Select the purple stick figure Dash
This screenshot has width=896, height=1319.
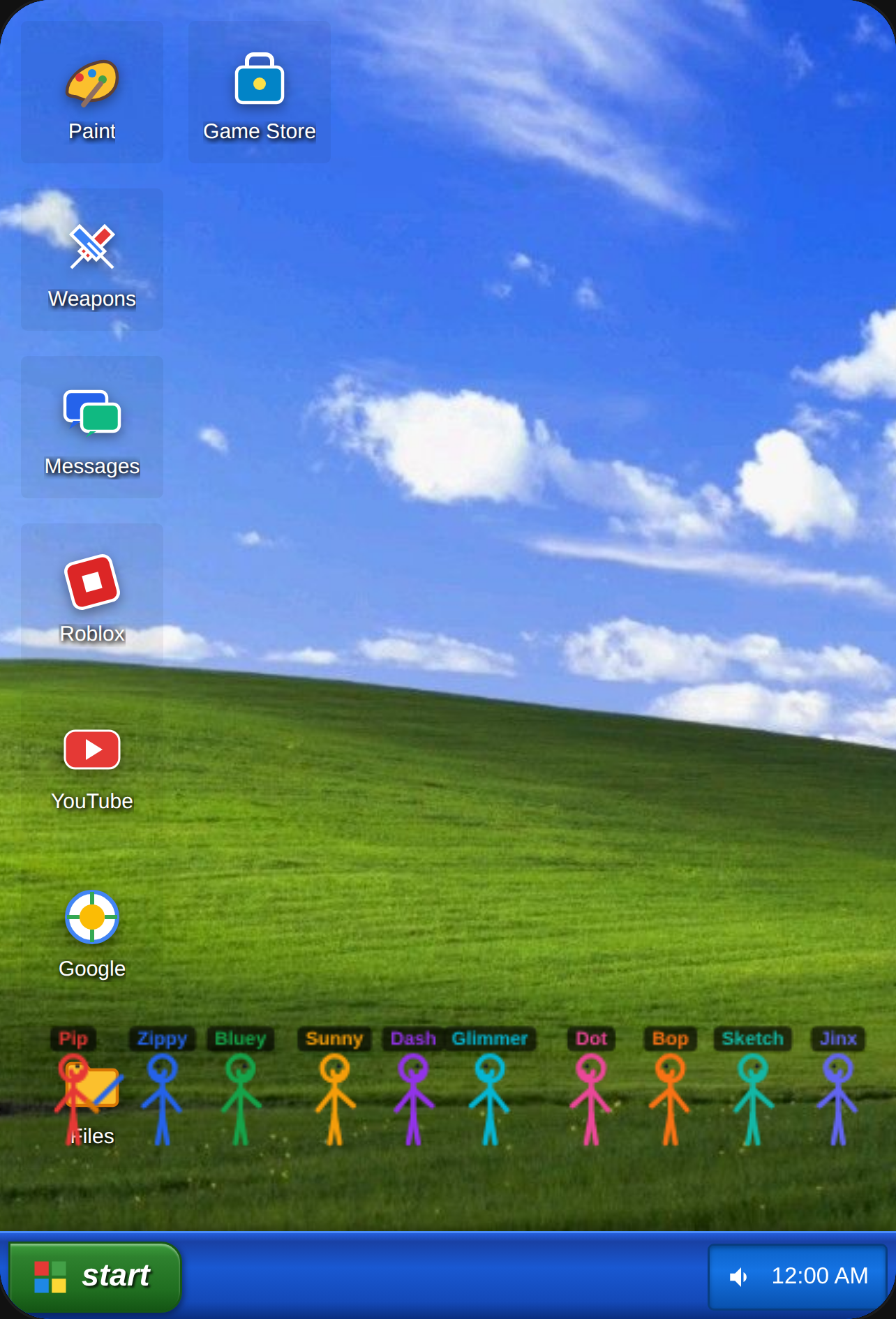click(x=413, y=1099)
